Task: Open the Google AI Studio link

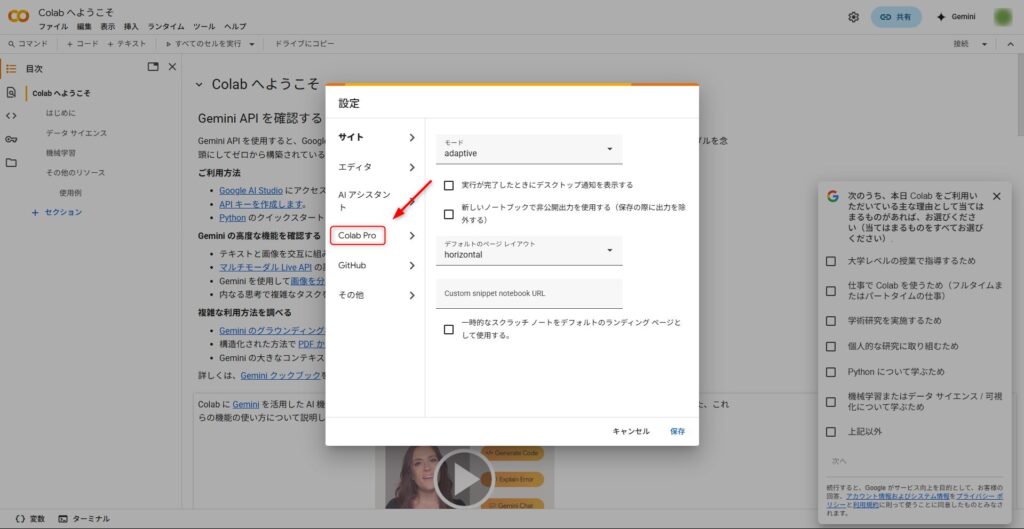Action: (x=251, y=191)
